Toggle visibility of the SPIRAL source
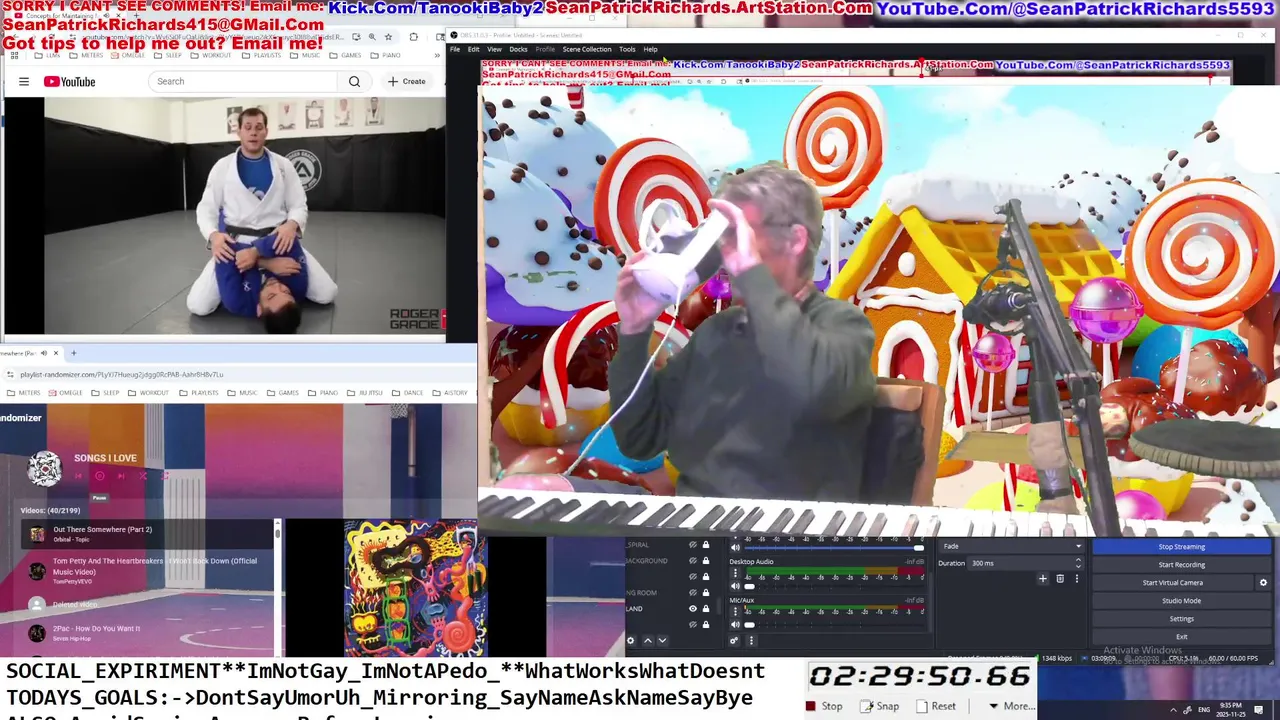Viewport: 1280px width, 720px height. [692, 545]
